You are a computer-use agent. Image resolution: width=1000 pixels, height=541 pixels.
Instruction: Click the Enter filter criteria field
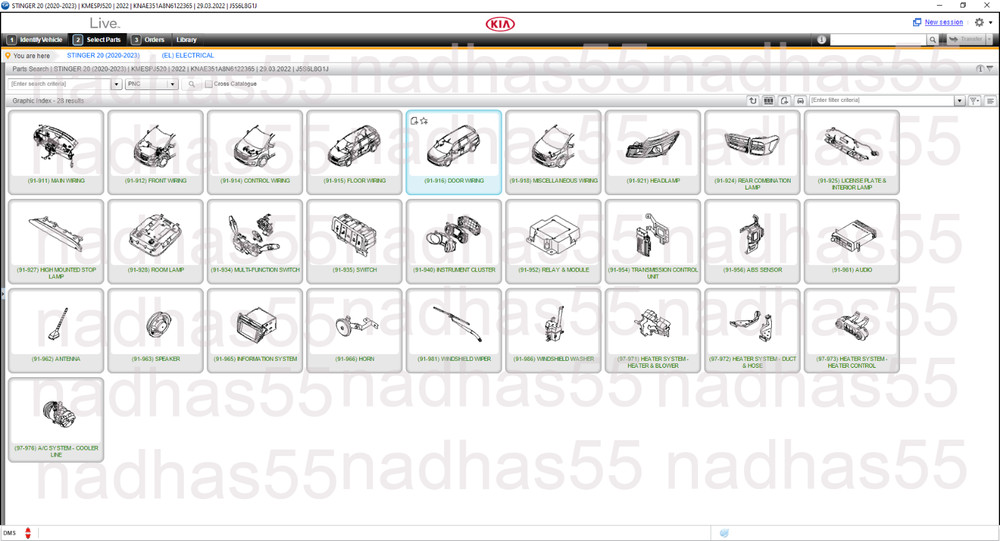(882, 101)
